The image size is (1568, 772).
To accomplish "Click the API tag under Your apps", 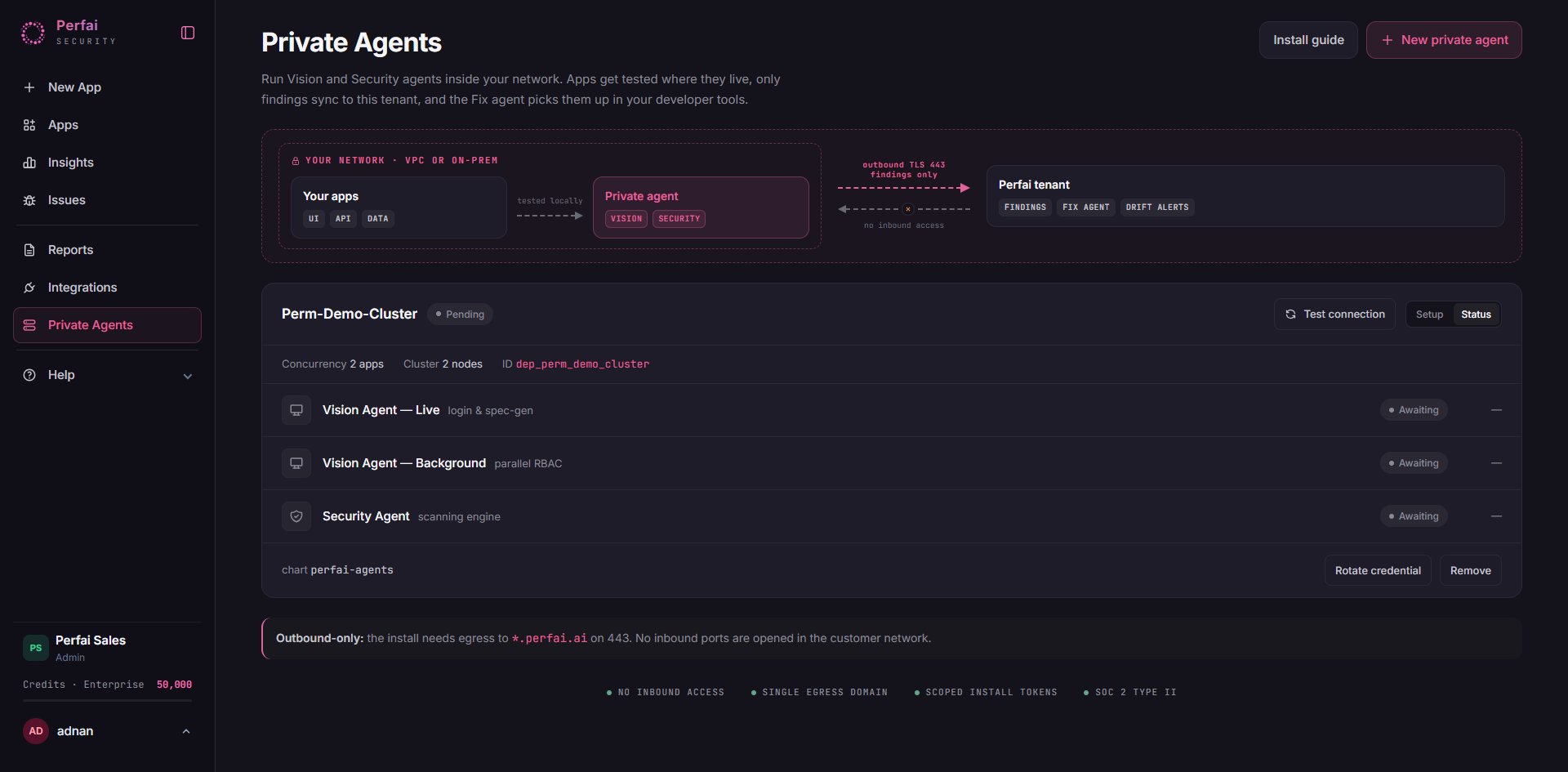I will pos(343,219).
